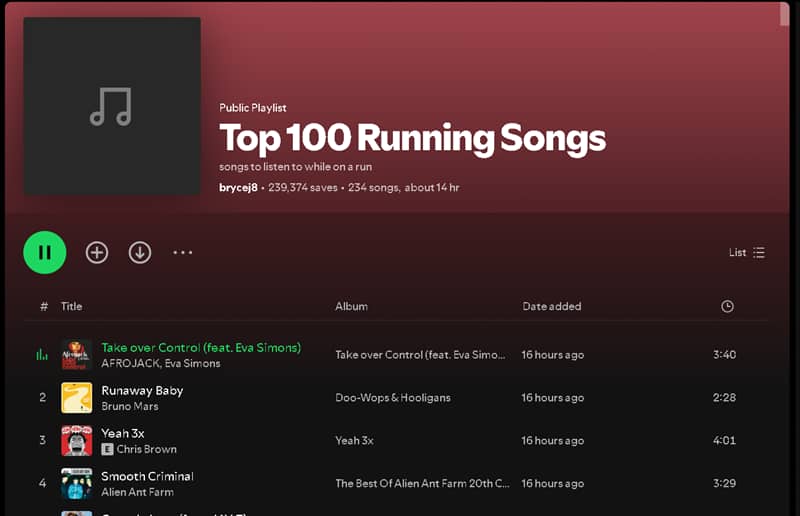Open the Alien Ant Farm artist link
This screenshot has height=516, width=800.
pos(137,492)
